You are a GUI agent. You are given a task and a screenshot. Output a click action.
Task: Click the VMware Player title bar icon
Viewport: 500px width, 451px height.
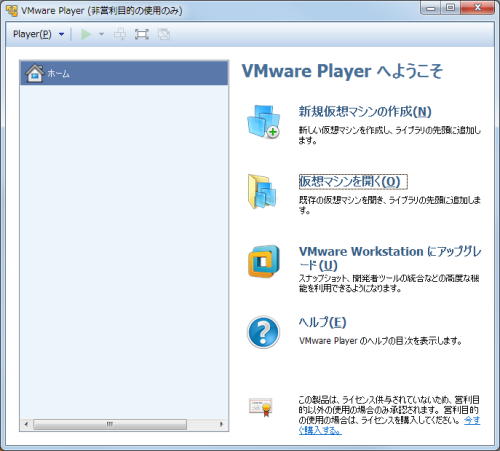[x=12, y=11]
